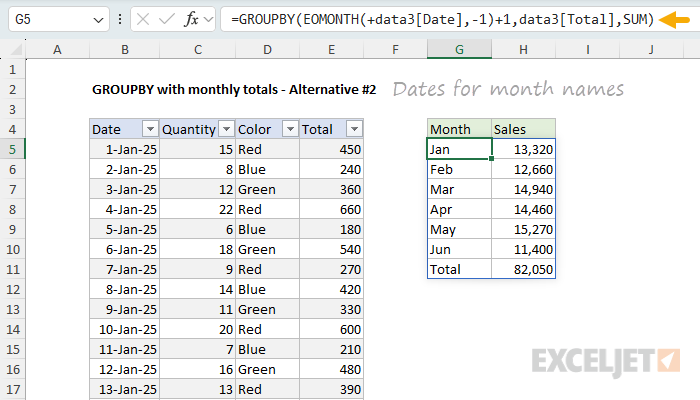
Task: Select the 1-Jan-25 date cell
Action: (x=125, y=149)
